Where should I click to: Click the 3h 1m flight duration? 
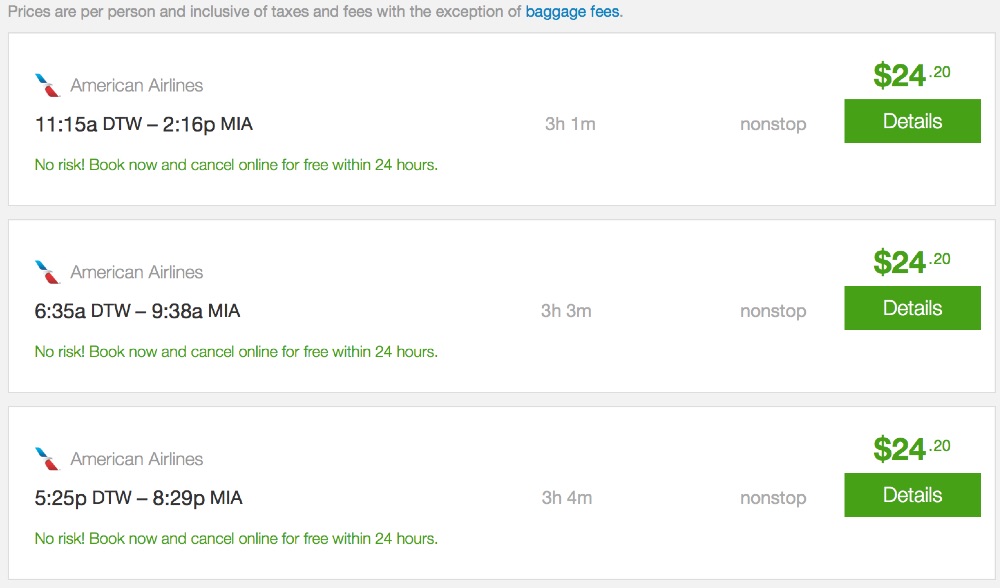[570, 125]
